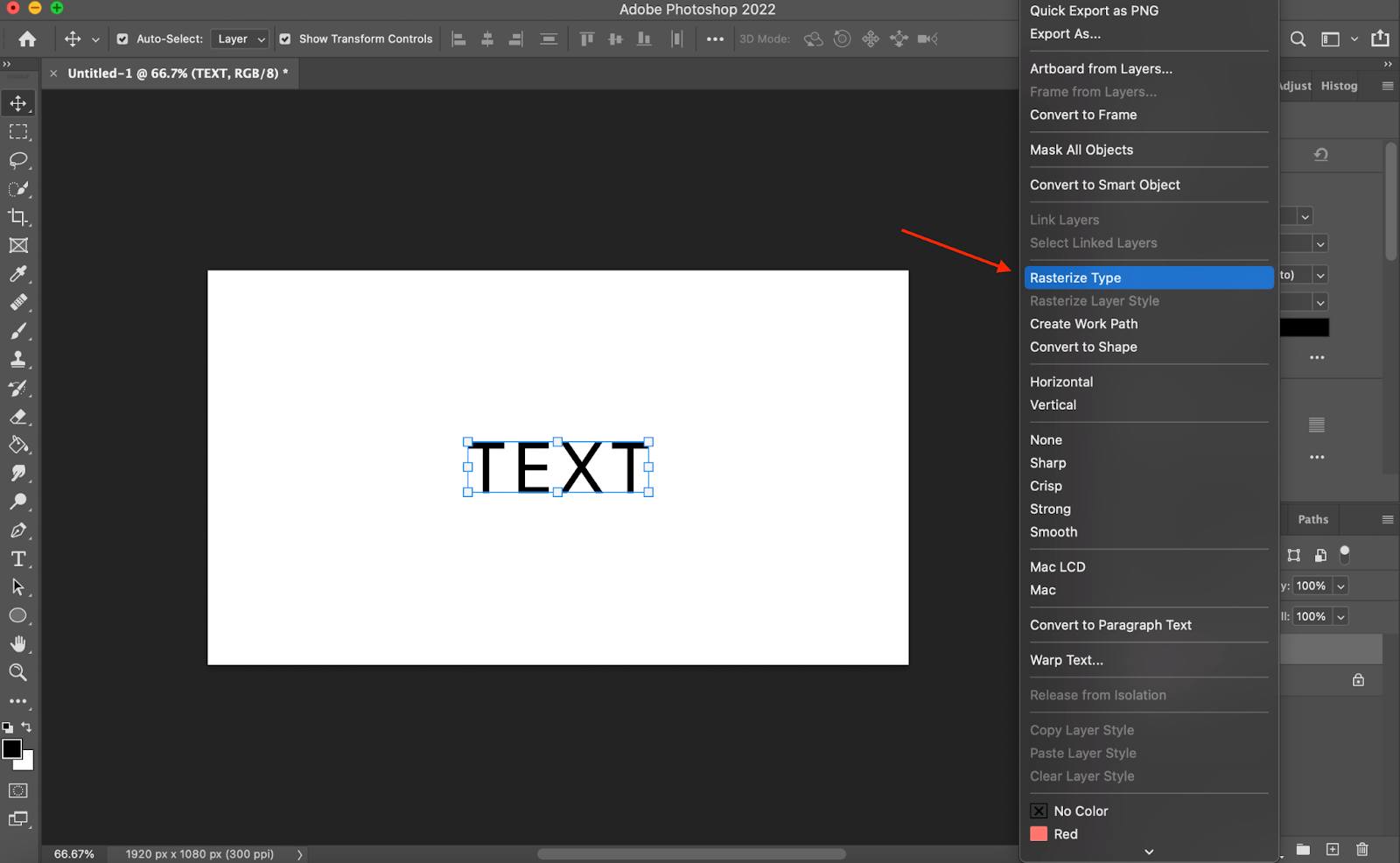
Task: Click the foreground color swatch
Action: pos(12,749)
